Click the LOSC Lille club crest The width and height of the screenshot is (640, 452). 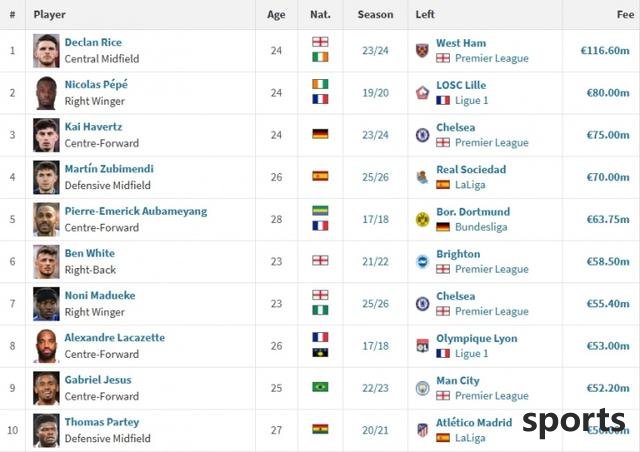click(422, 93)
